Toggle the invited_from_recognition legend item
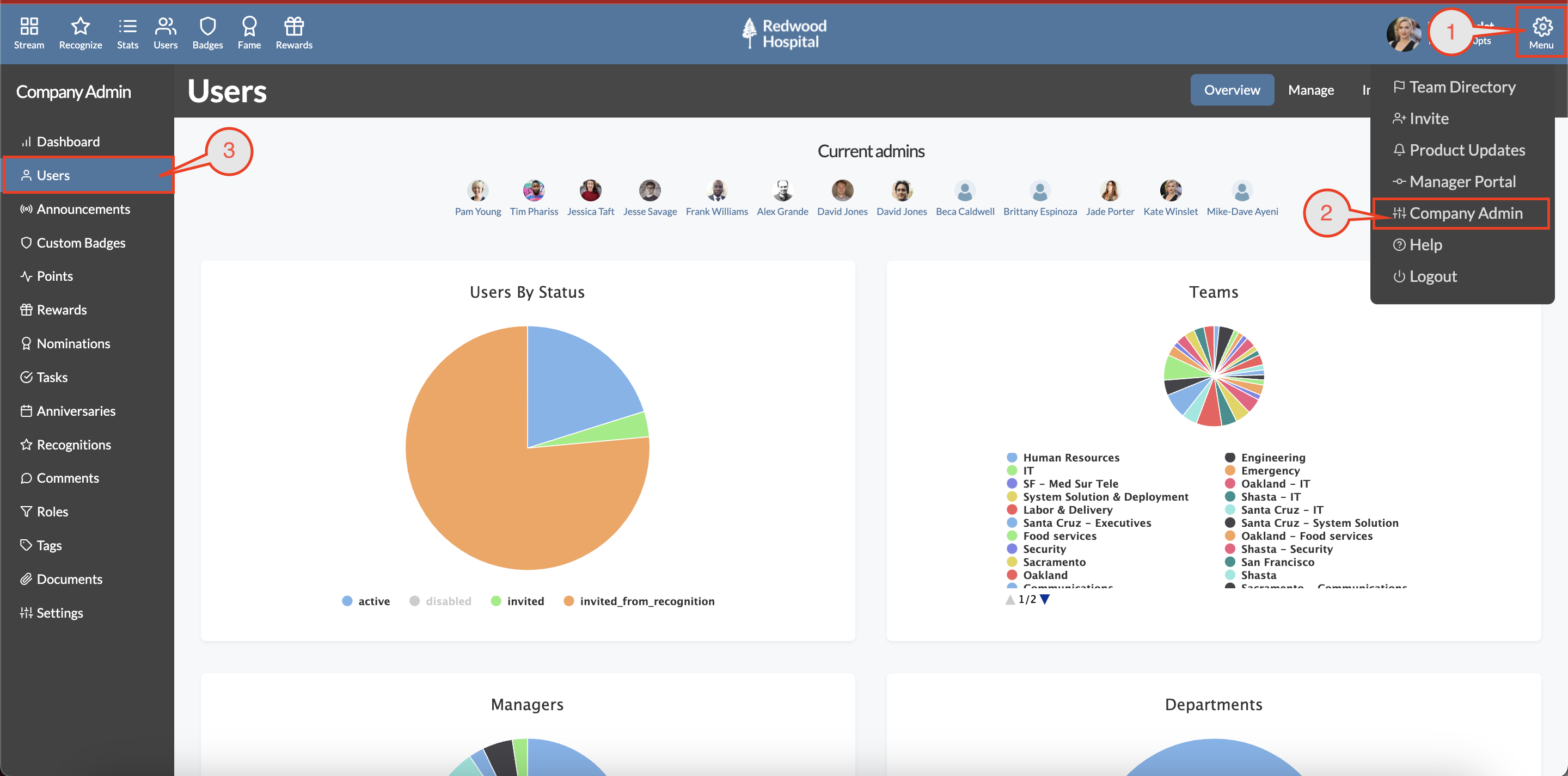This screenshot has height=776, width=1568. tap(639, 601)
